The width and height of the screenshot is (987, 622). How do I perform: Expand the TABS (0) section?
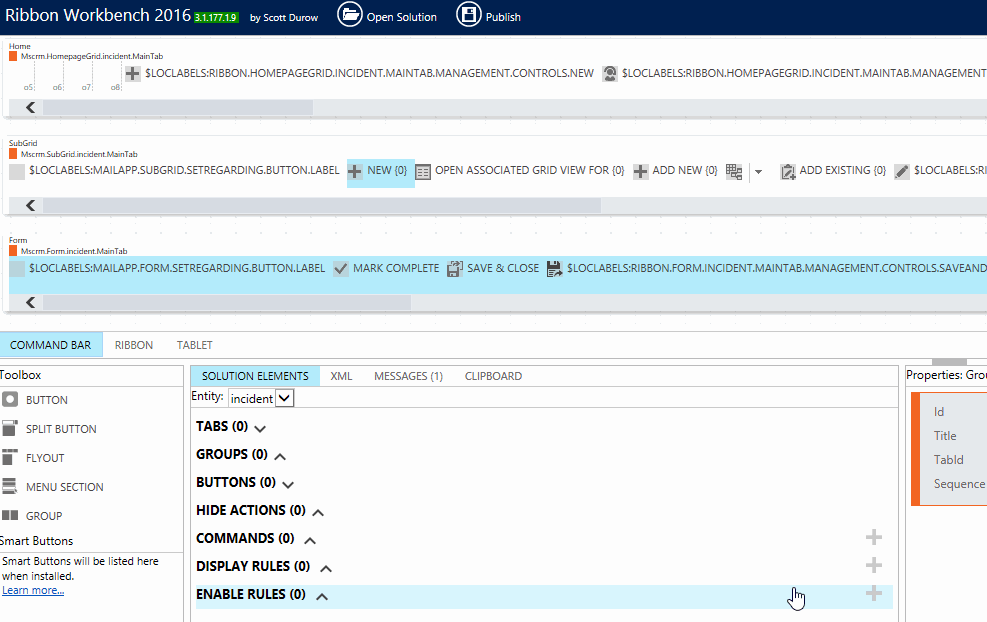(260, 429)
